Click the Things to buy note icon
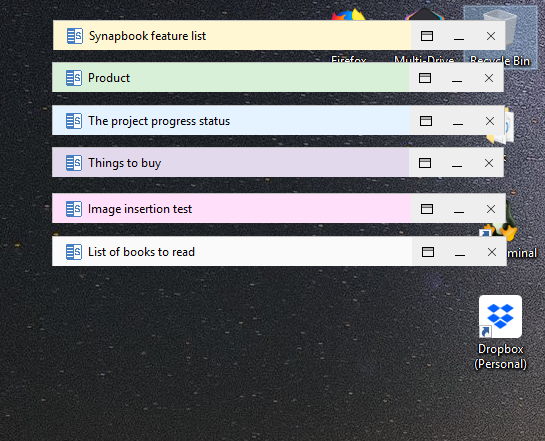545x441 pixels. coord(74,163)
